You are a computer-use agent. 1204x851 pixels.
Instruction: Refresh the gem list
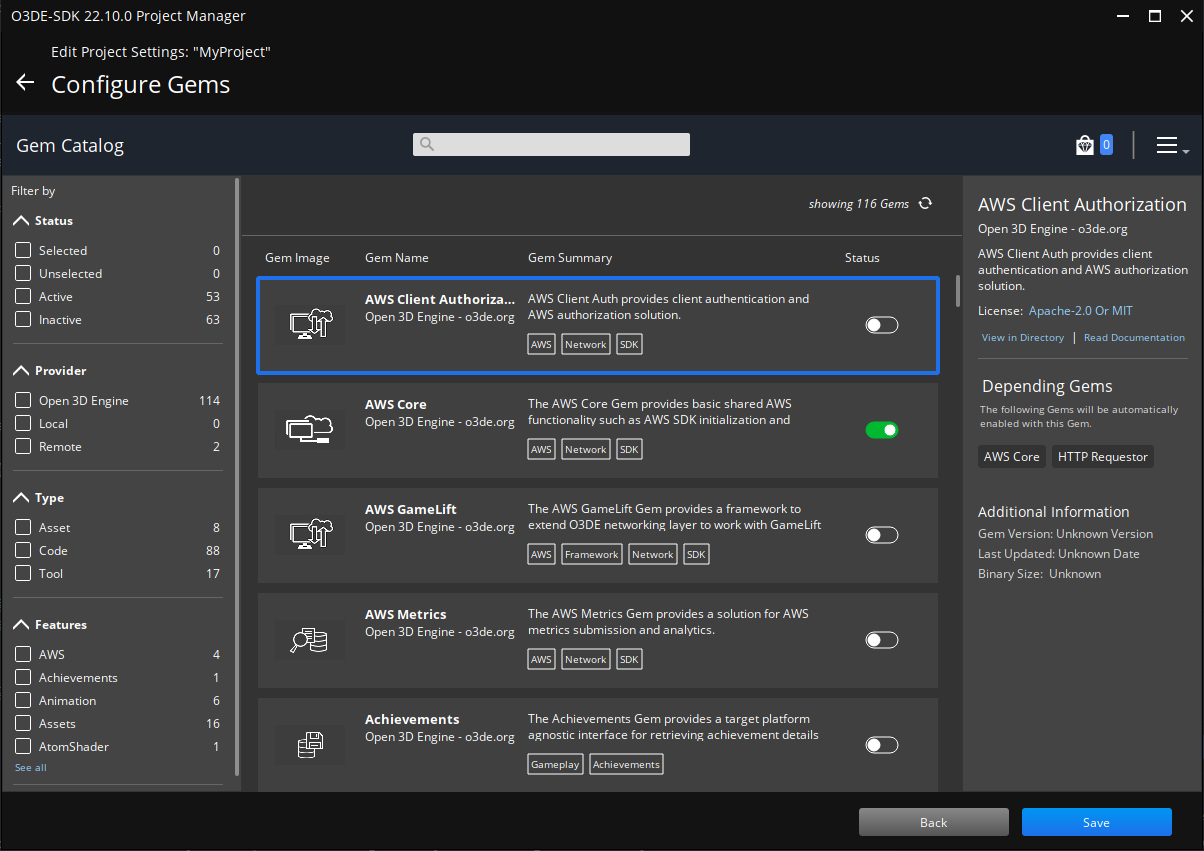(x=926, y=203)
